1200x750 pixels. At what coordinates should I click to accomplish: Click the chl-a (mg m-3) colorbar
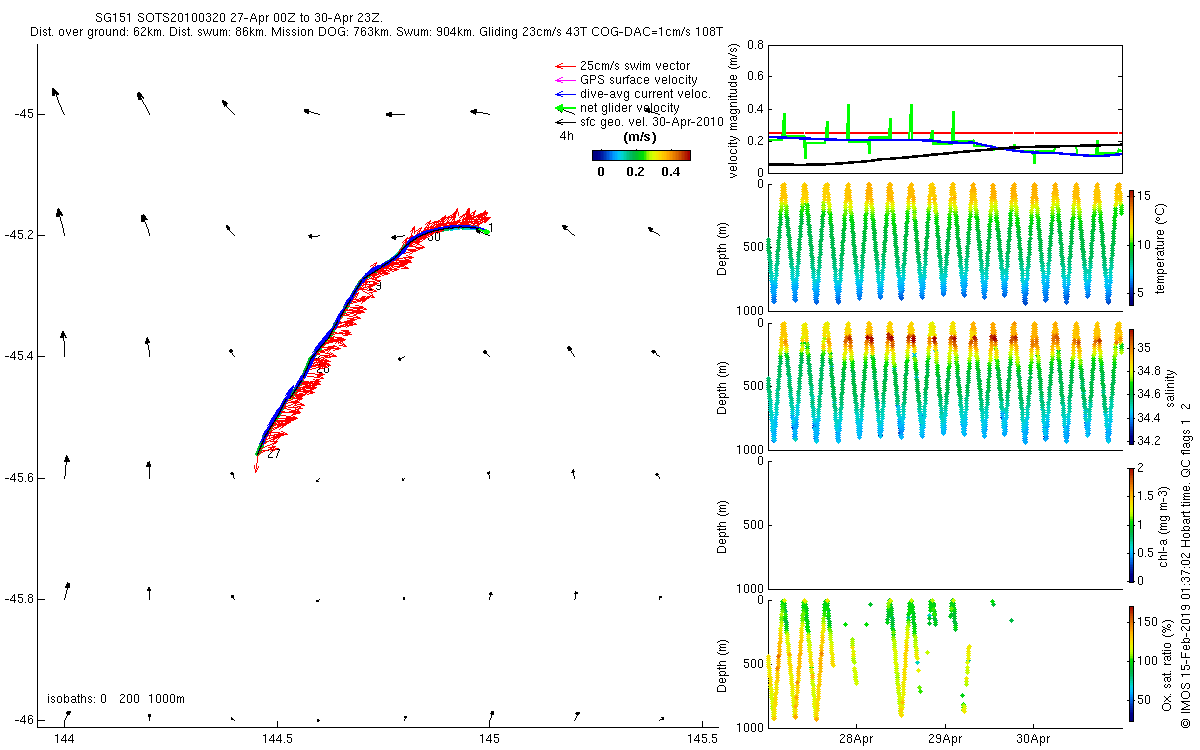tap(1131, 523)
